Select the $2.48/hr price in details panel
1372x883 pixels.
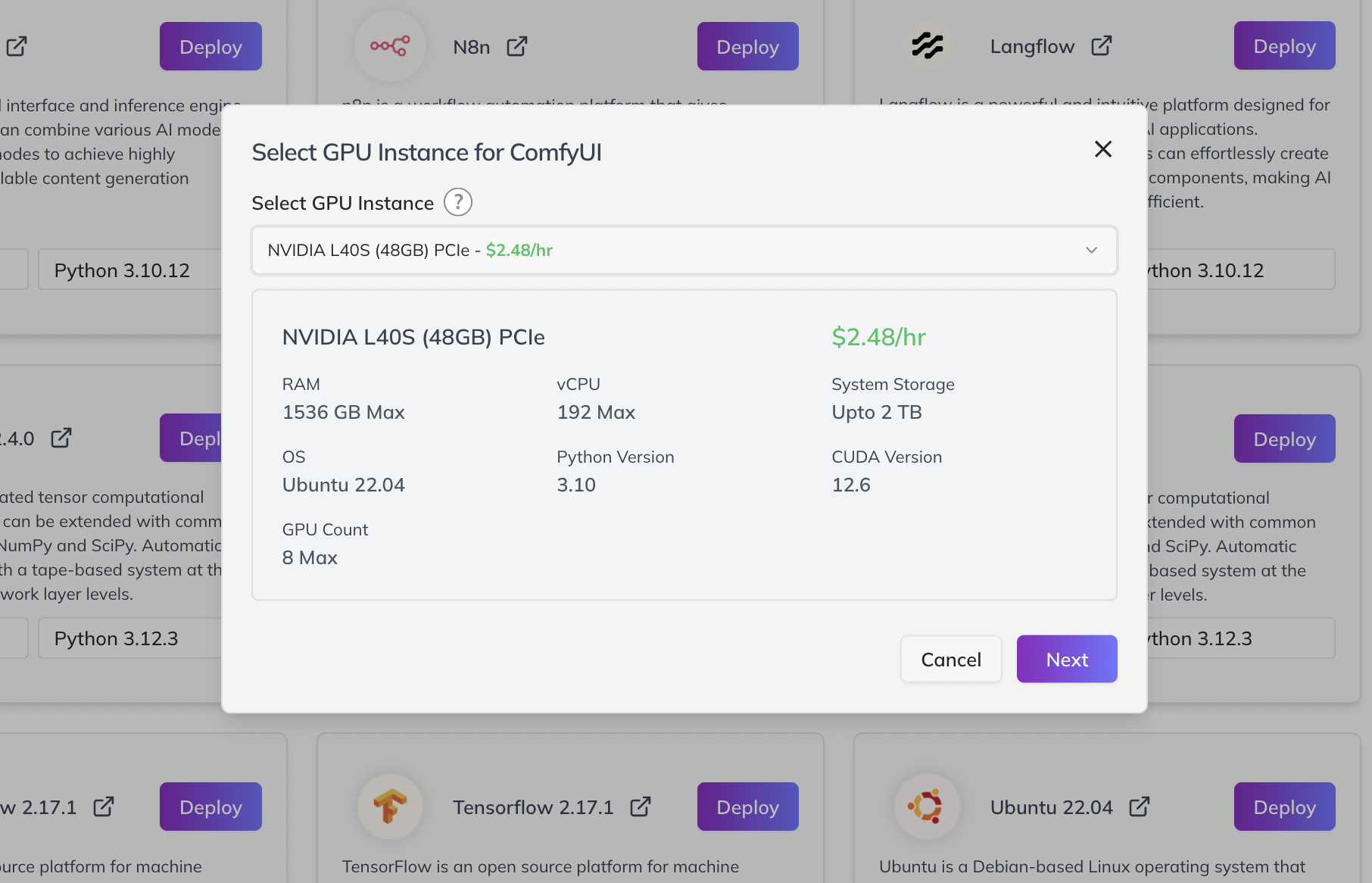pyautogui.click(x=878, y=337)
